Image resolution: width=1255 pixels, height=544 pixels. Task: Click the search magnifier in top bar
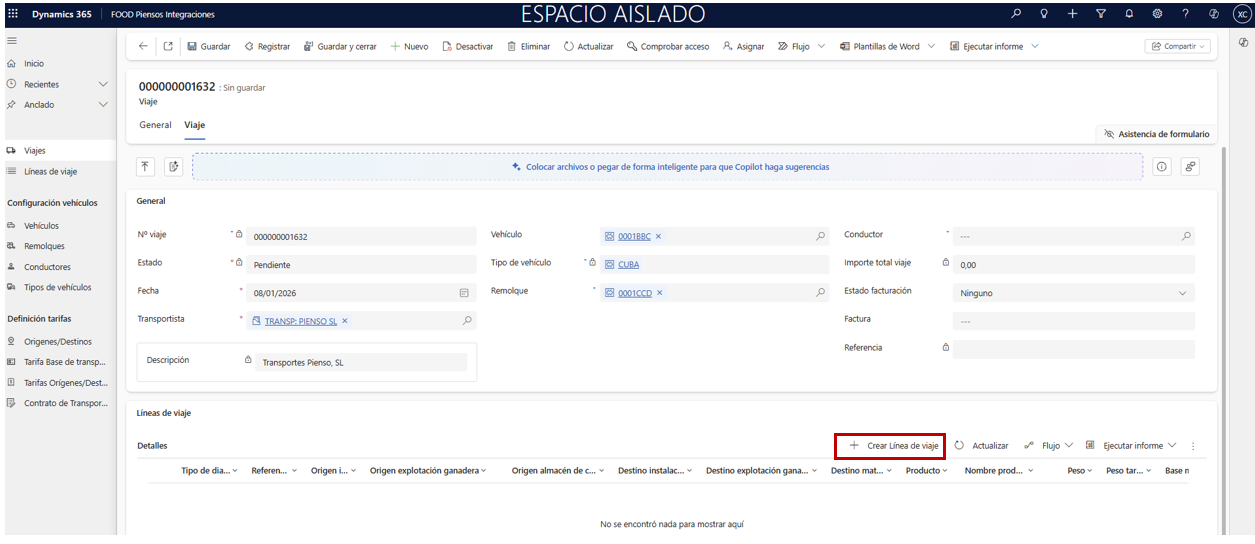pyautogui.click(x=1016, y=14)
